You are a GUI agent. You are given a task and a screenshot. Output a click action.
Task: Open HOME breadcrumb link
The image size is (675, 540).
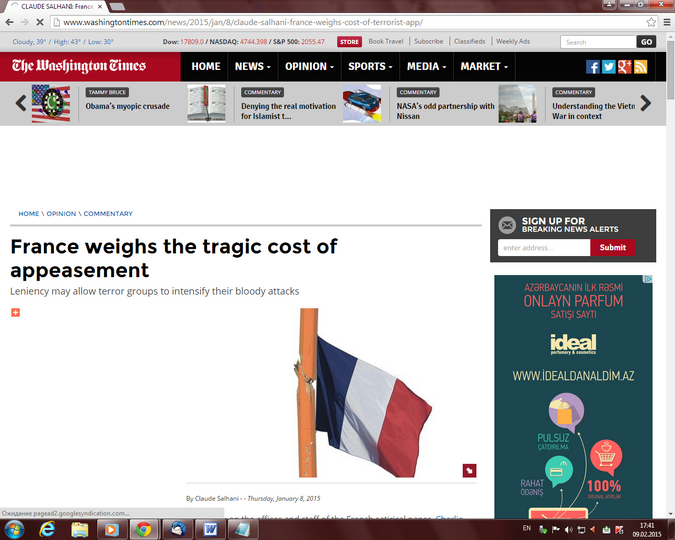tap(28, 214)
